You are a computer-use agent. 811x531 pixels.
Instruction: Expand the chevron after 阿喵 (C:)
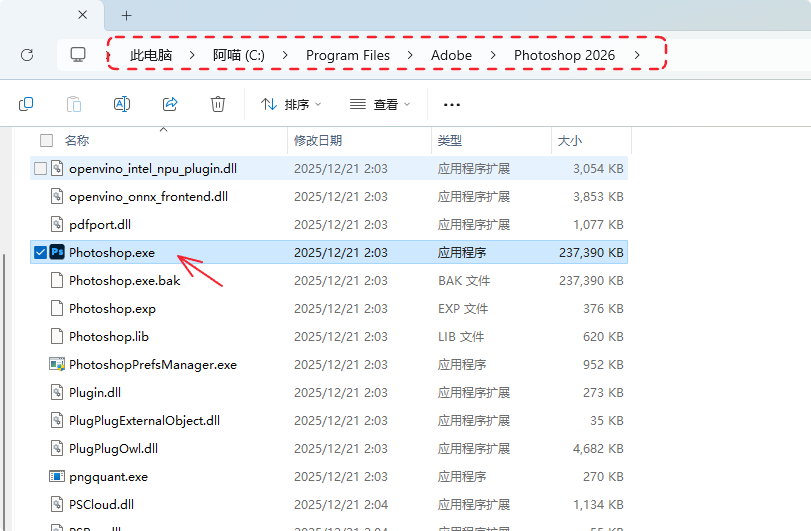(285, 55)
